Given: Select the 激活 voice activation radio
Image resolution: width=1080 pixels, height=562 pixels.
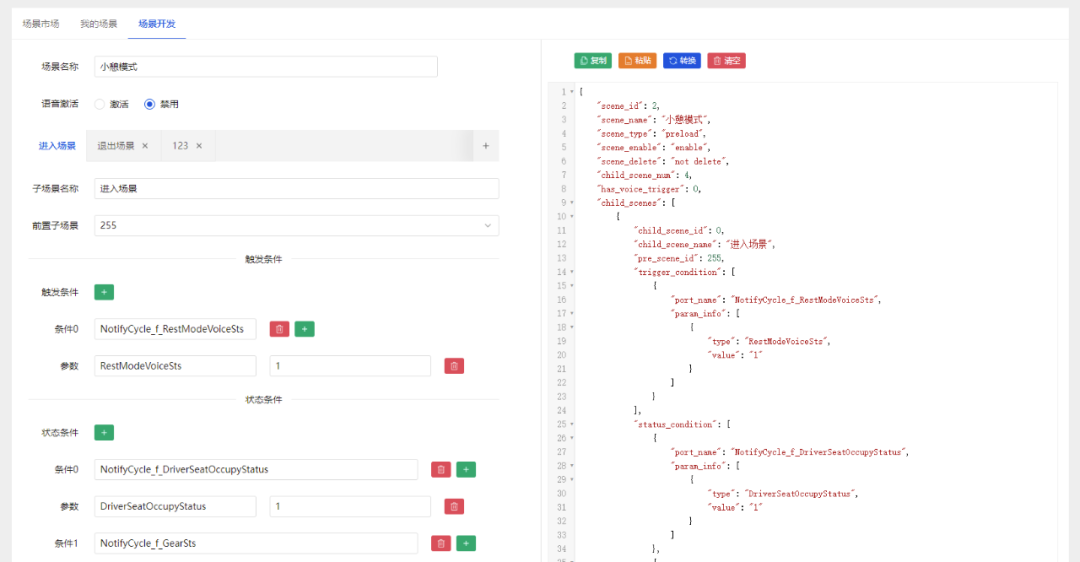Looking at the screenshot, I should 100,104.
